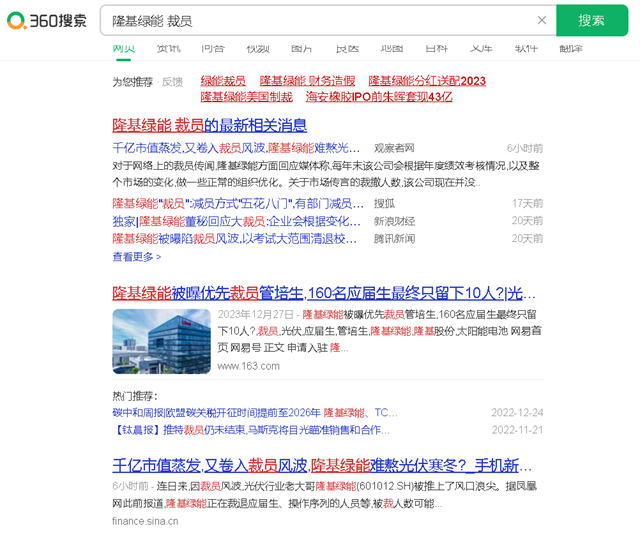Viewport: 640px width, 540px height.
Task: Open the 搜狐 news about 减员方式五花八门
Action: [x=238, y=203]
